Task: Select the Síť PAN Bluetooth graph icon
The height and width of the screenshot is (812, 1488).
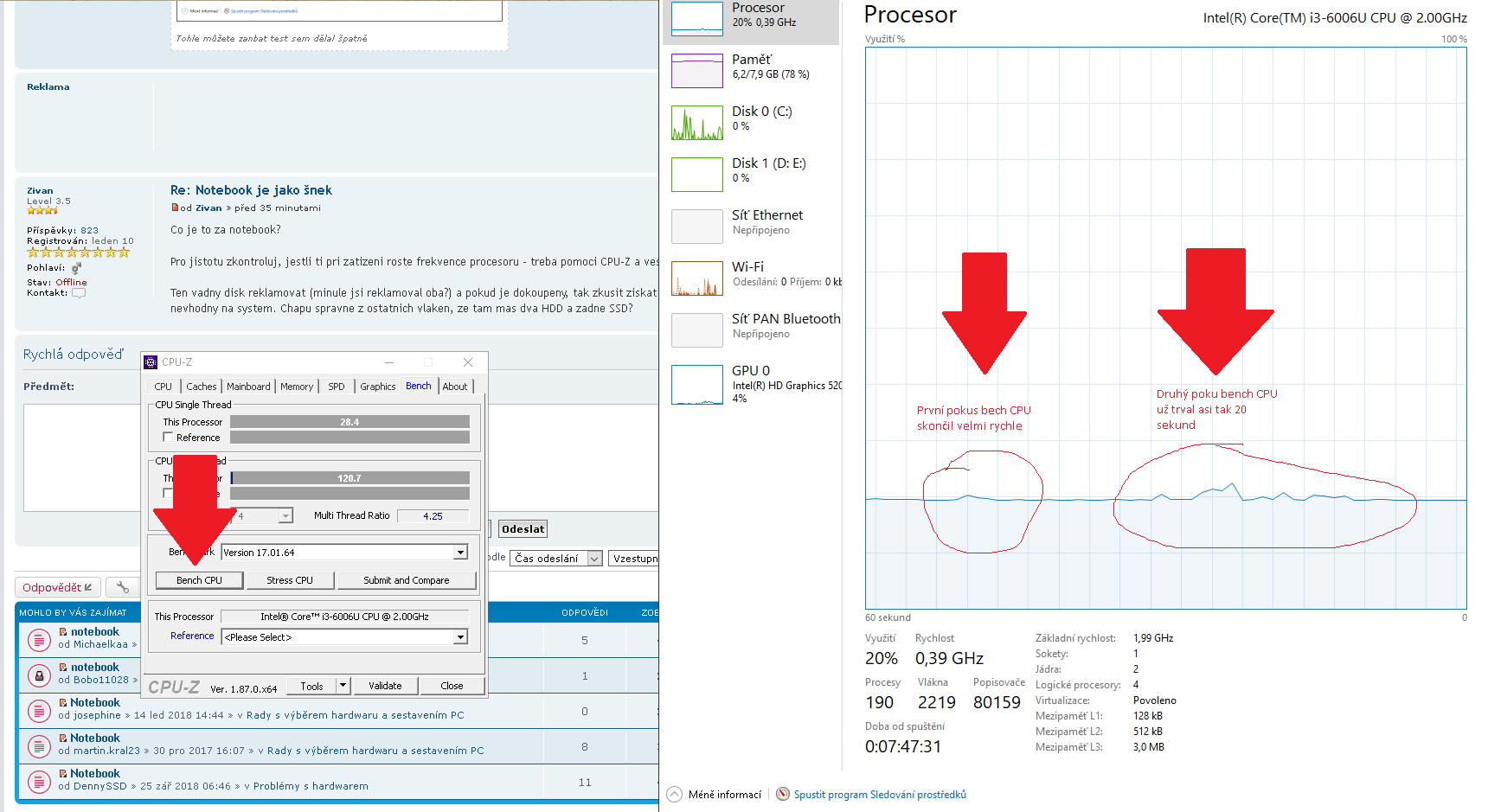Action: pos(697,330)
